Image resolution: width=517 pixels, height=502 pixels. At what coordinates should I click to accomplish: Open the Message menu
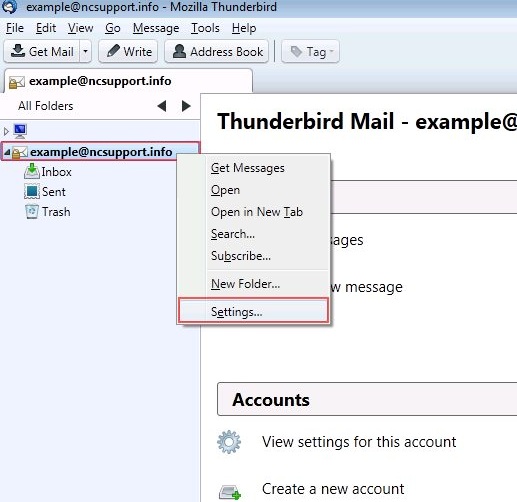[x=156, y=28]
